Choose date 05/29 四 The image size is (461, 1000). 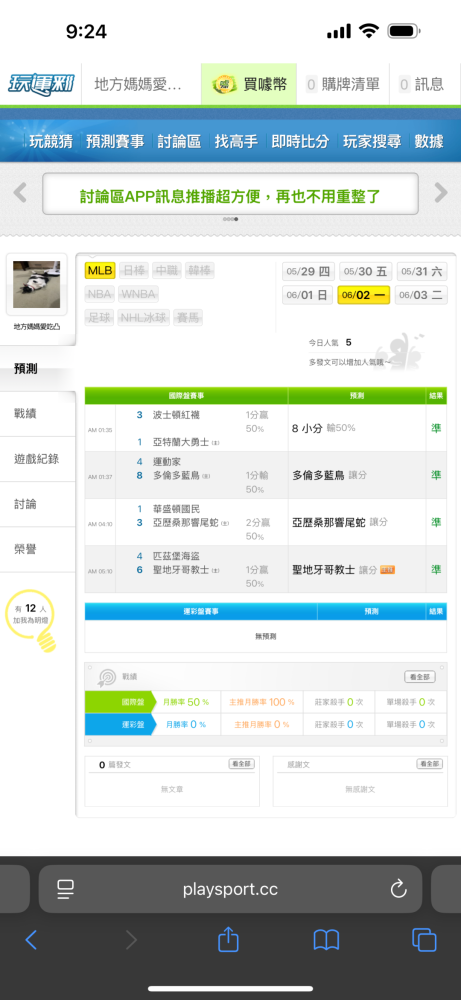coord(308,272)
